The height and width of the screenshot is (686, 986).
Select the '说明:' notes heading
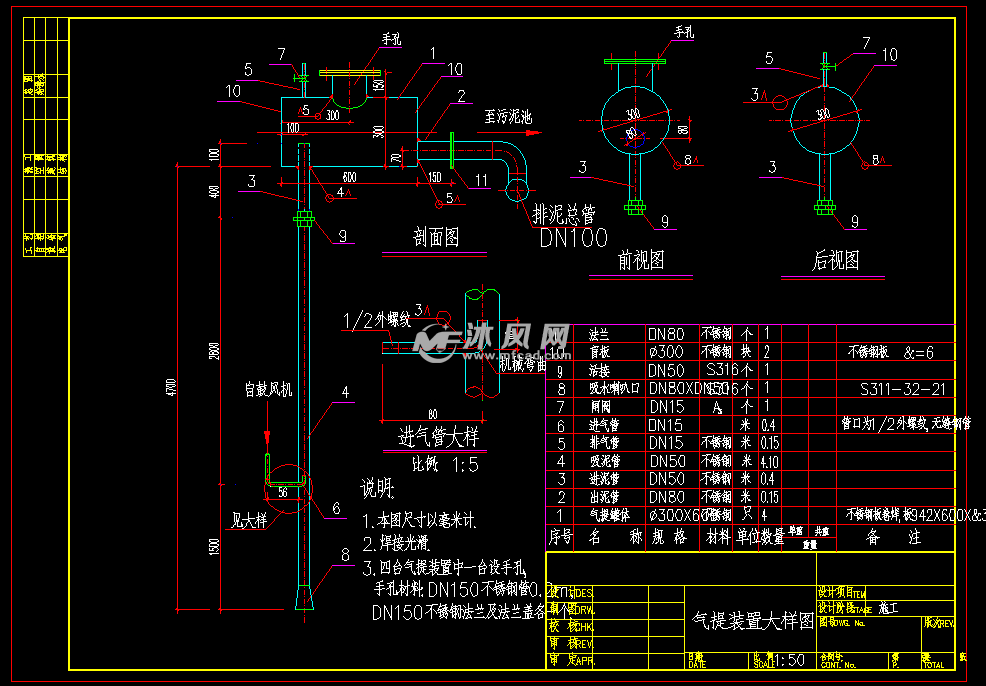[x=377, y=488]
